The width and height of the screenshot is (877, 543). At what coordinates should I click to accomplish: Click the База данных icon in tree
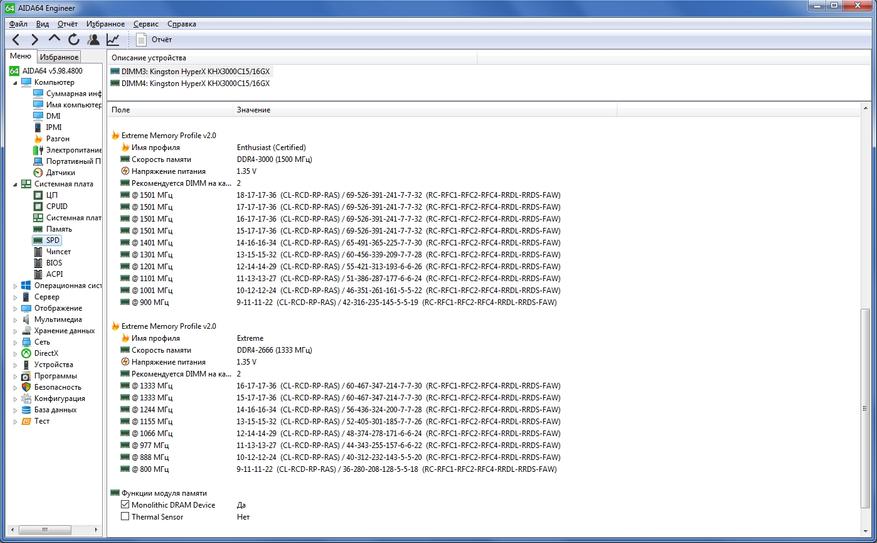click(x=26, y=410)
